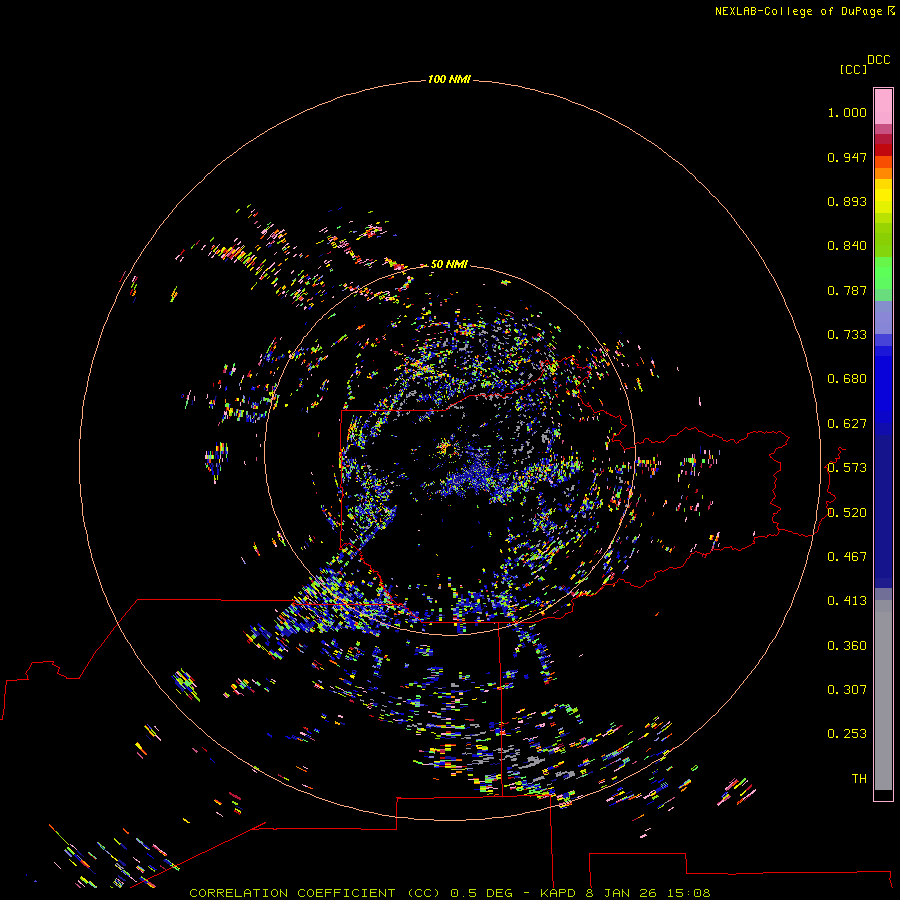Screen dimensions: 900x900
Task: Click the TH threshold label
Action: [x=859, y=779]
